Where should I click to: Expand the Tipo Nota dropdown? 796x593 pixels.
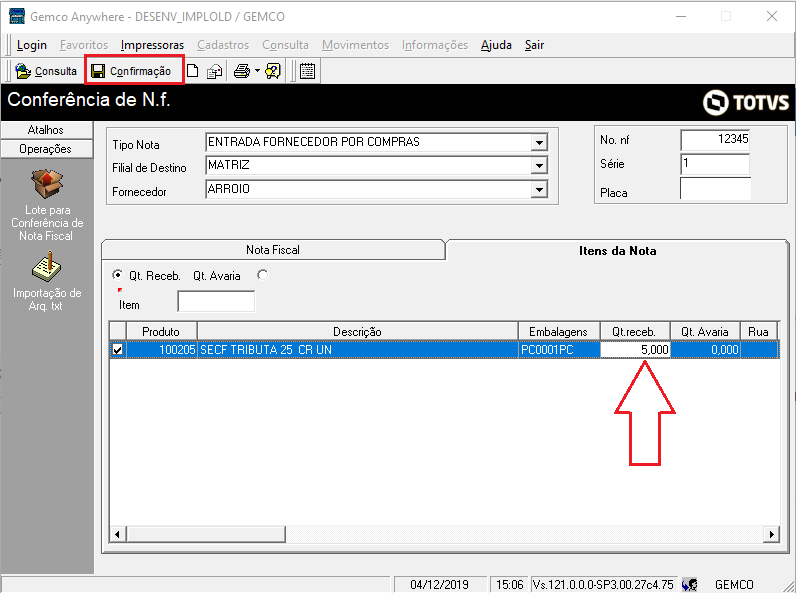pyautogui.click(x=539, y=143)
